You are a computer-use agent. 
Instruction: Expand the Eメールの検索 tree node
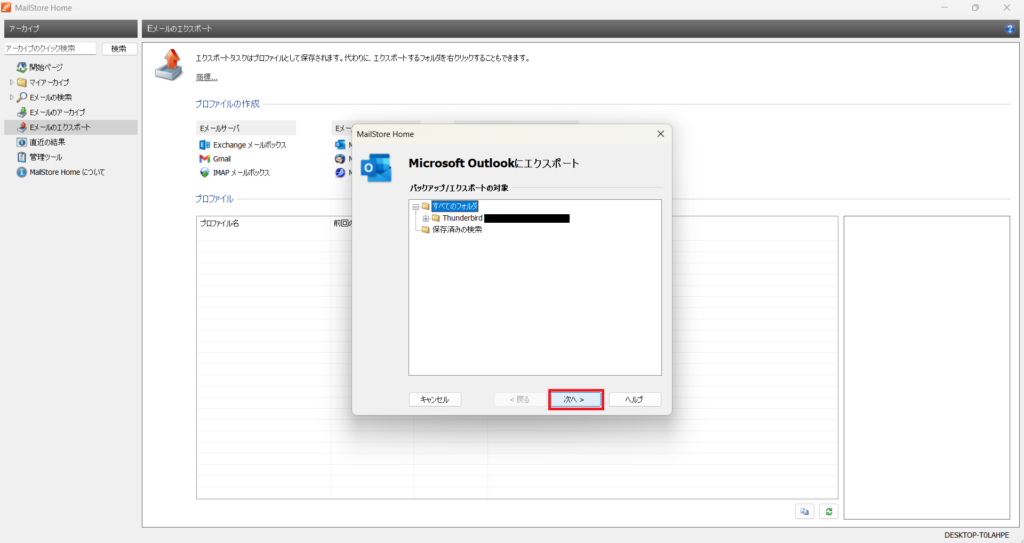pyautogui.click(x=11, y=97)
